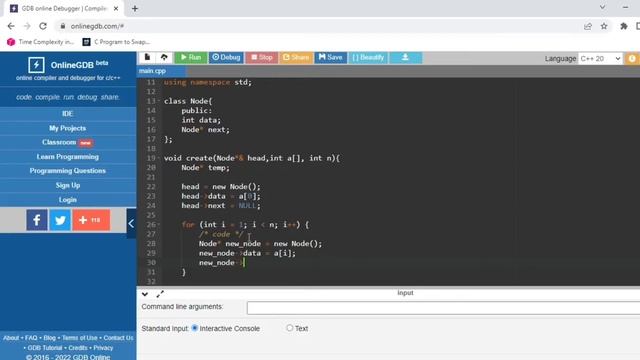The width and height of the screenshot is (640, 360).
Task: Open the About footer link
Action: tap(11, 338)
